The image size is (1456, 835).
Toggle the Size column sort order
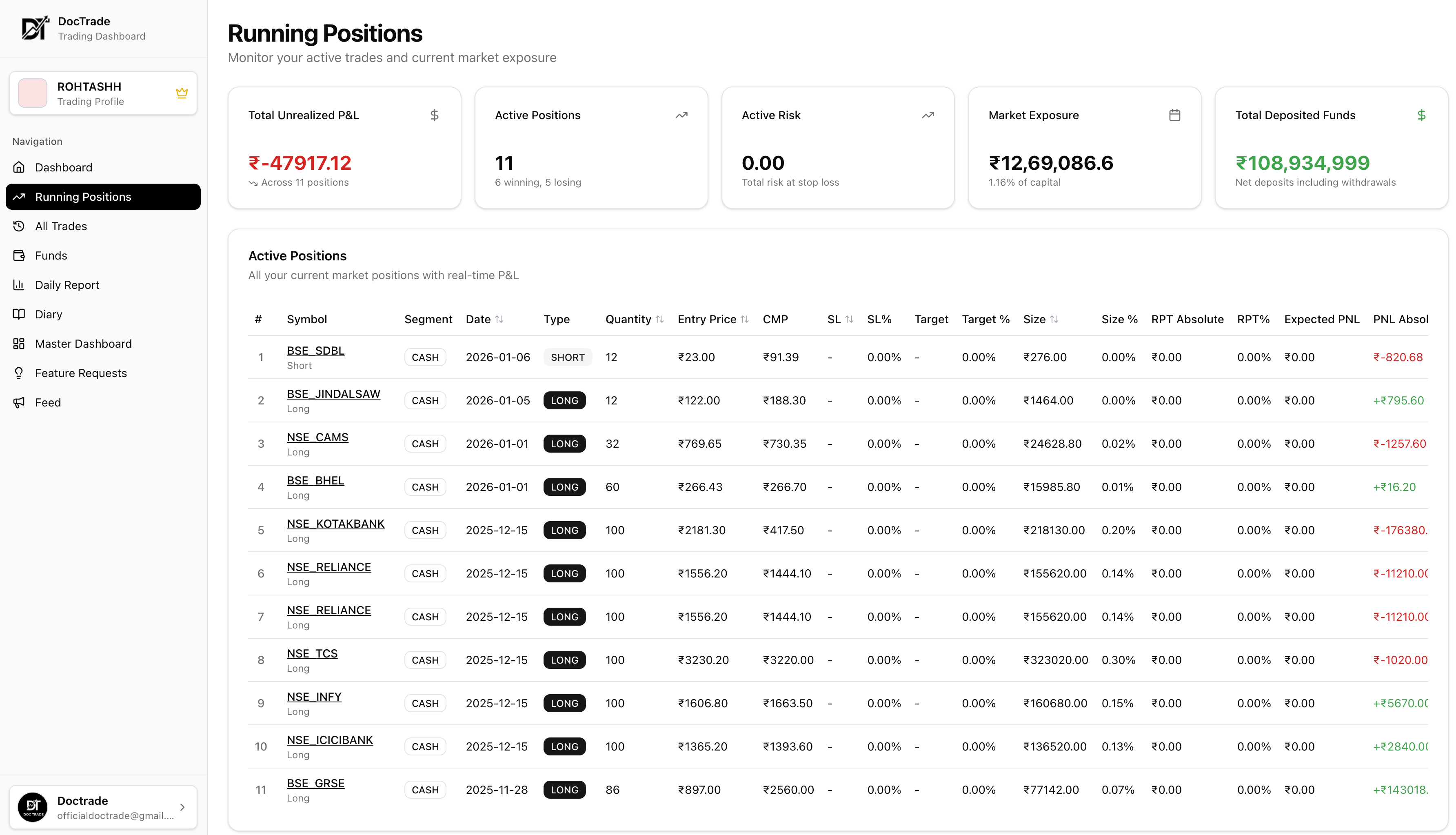pos(1054,320)
